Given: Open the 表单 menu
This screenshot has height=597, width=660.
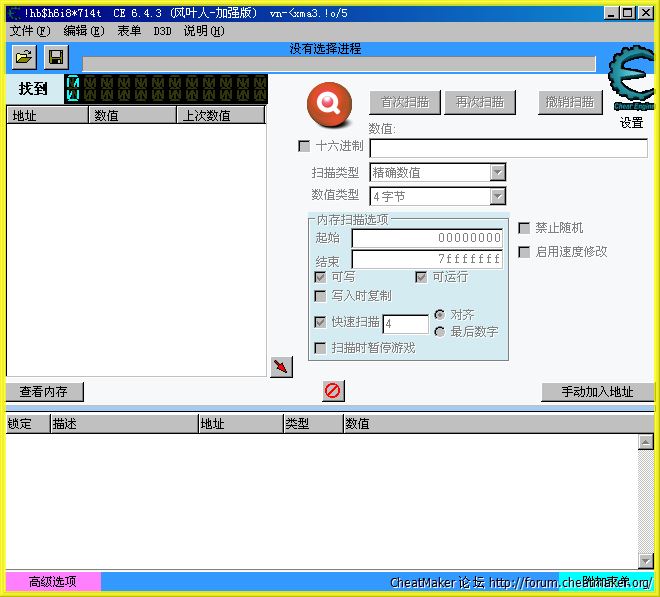Looking at the screenshot, I should pyautogui.click(x=129, y=31).
